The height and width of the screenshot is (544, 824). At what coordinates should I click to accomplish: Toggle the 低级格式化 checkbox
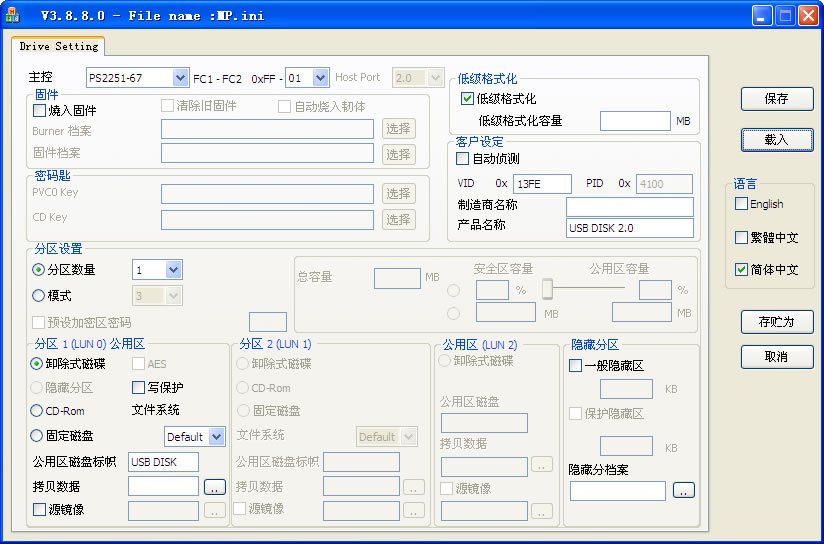(x=467, y=99)
